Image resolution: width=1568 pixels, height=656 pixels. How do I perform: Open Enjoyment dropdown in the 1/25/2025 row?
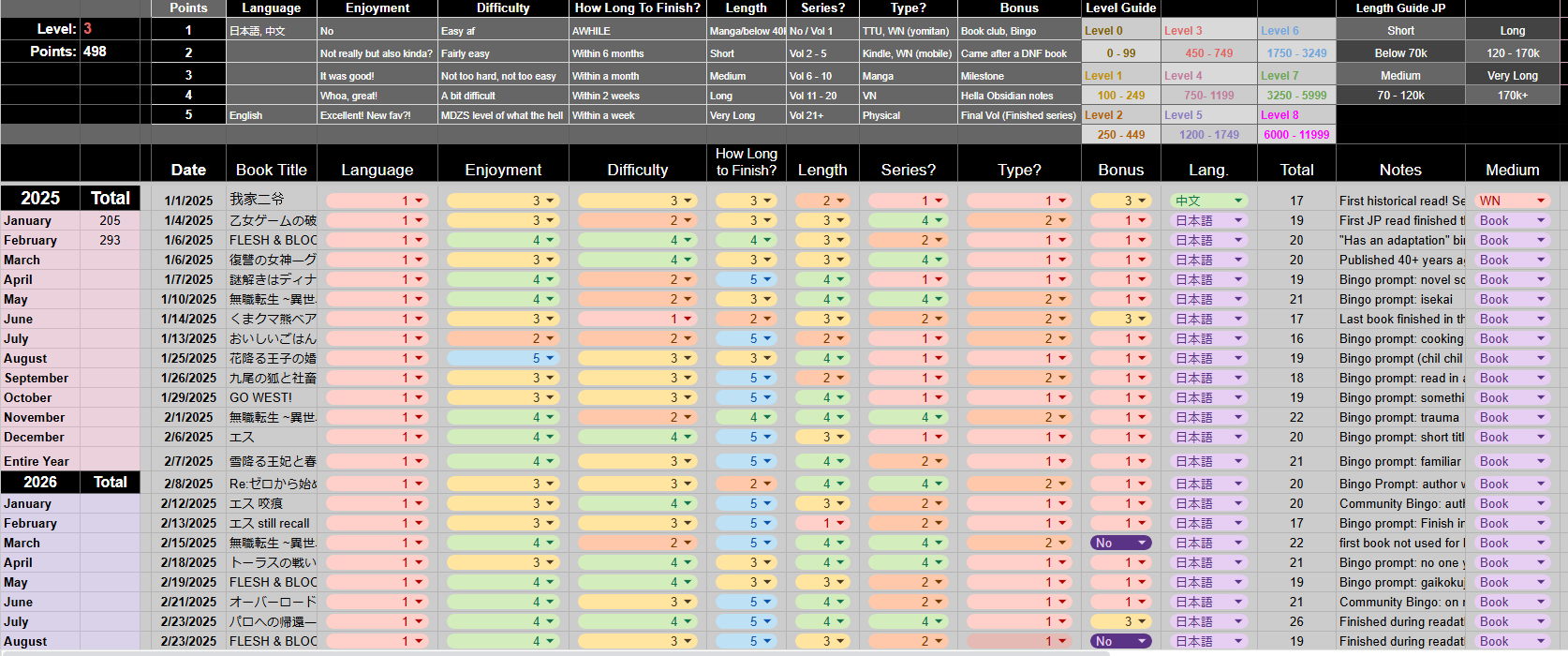coord(503,358)
